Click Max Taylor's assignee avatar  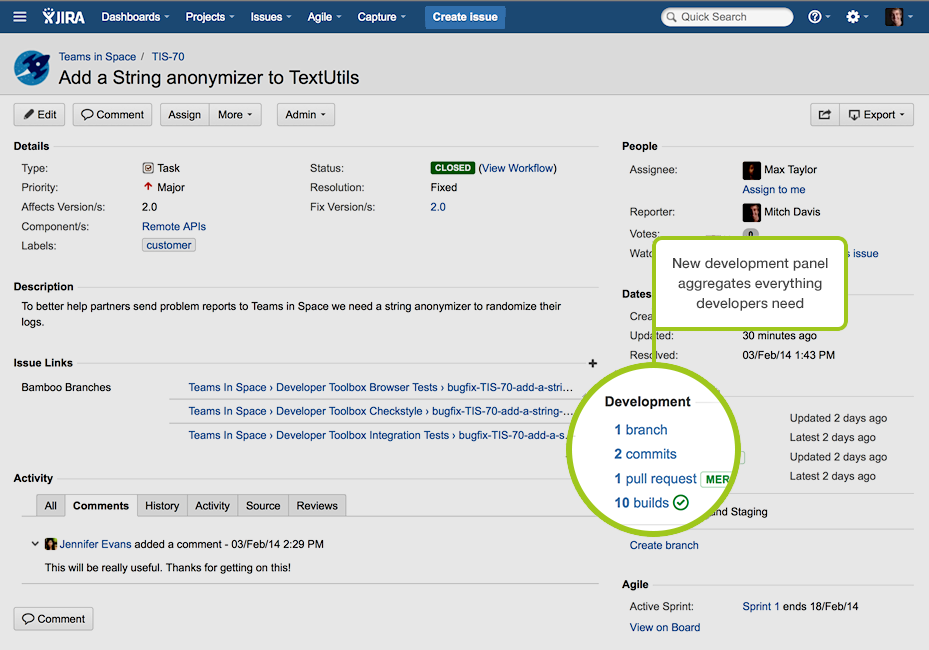pyautogui.click(x=751, y=170)
